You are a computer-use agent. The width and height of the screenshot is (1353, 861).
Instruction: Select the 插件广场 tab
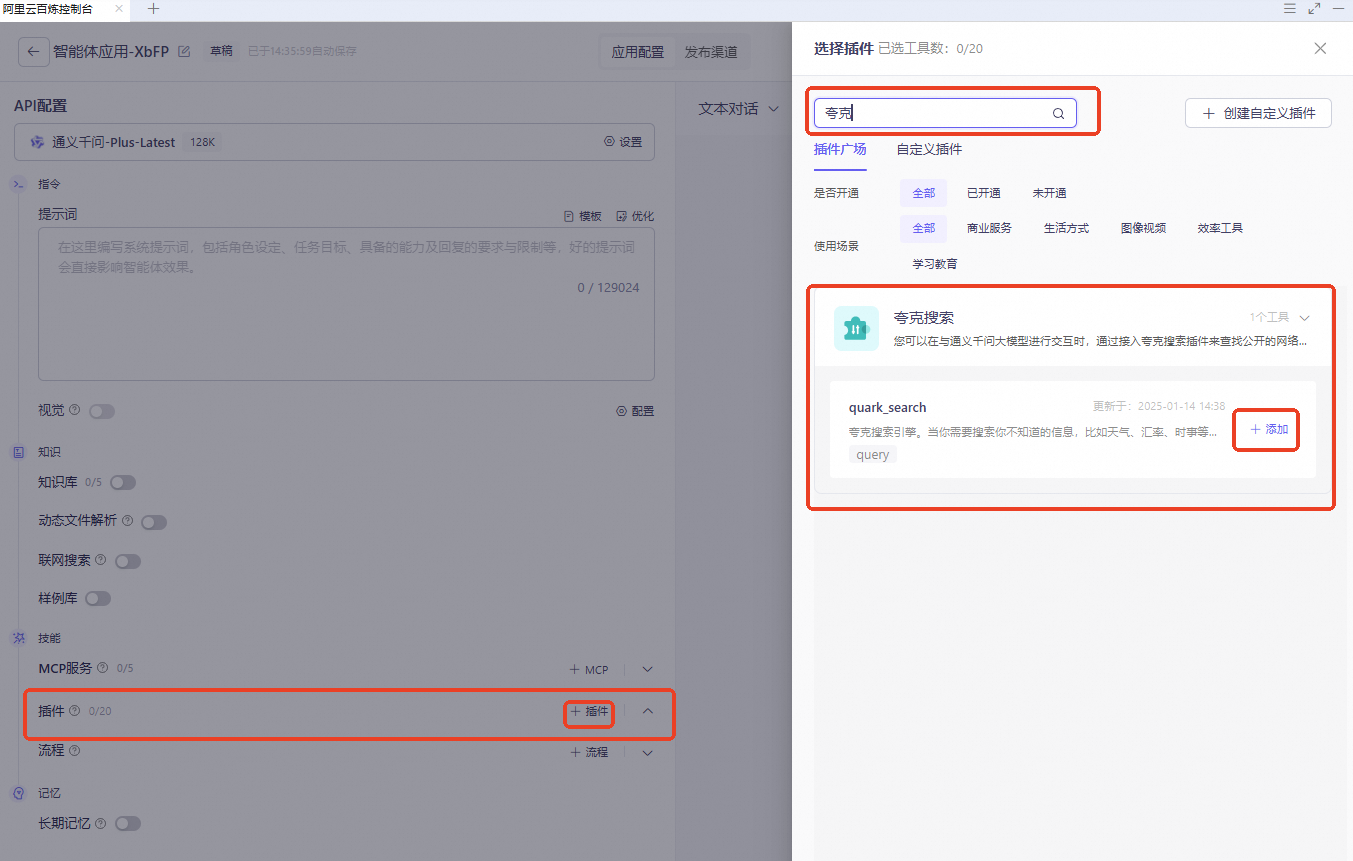[x=840, y=150]
